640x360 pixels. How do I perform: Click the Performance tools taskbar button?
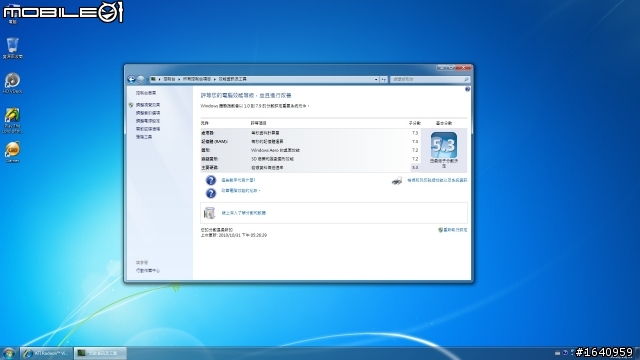click(x=100, y=353)
